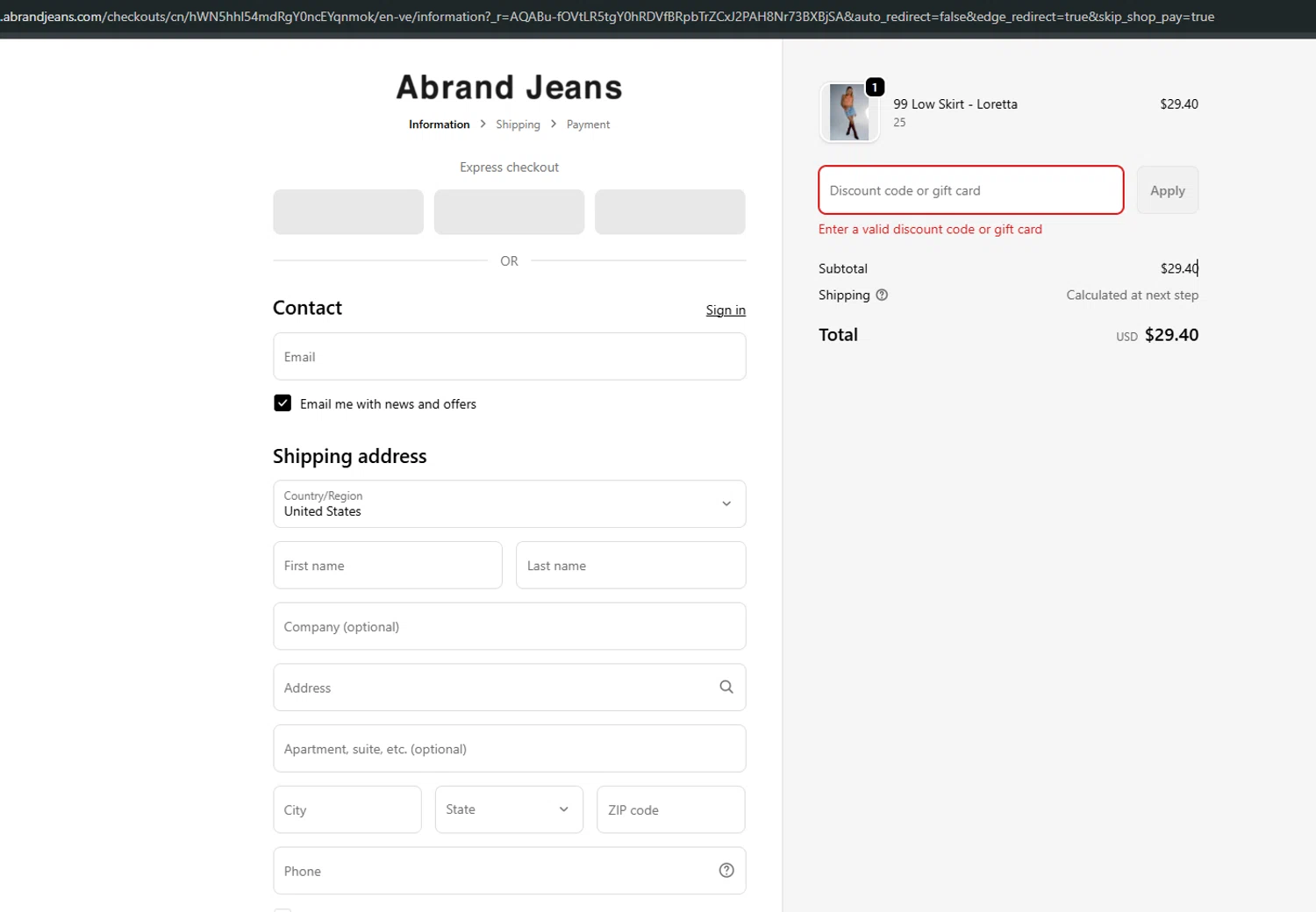Click the first express checkout button
Viewport: 1316px width, 912px height.
click(x=348, y=211)
